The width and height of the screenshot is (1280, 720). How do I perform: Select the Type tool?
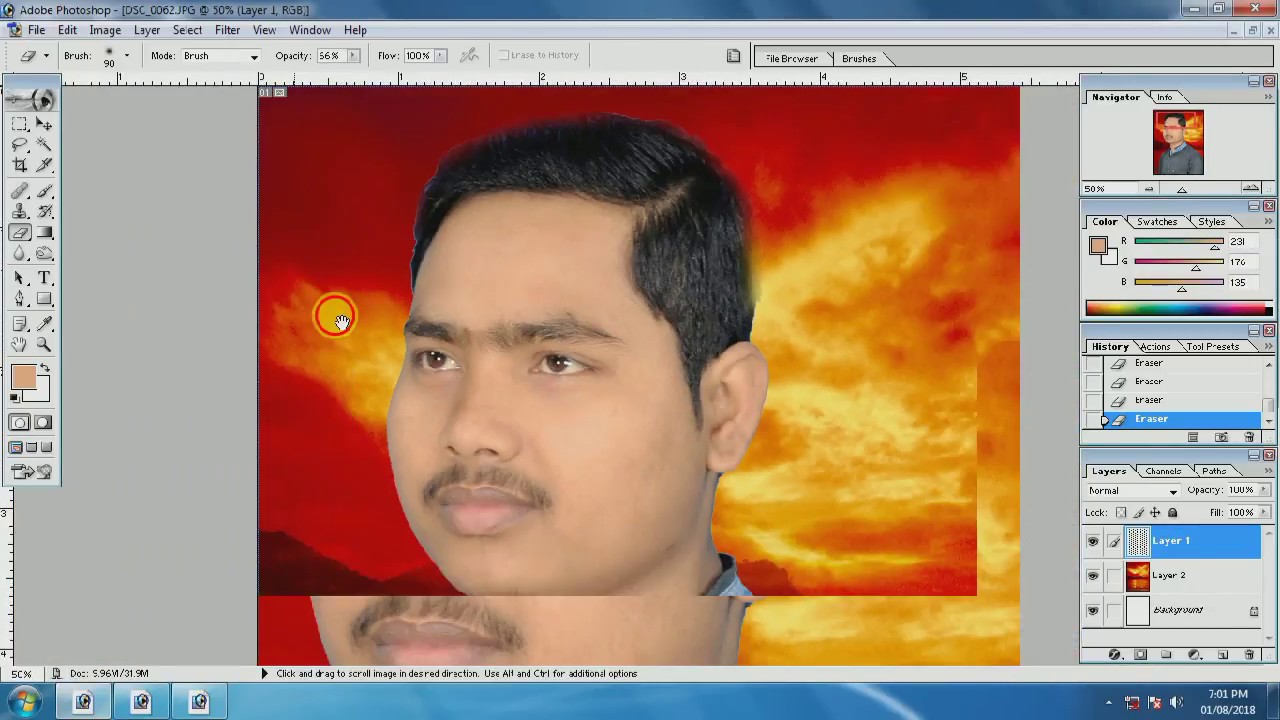pyautogui.click(x=44, y=278)
